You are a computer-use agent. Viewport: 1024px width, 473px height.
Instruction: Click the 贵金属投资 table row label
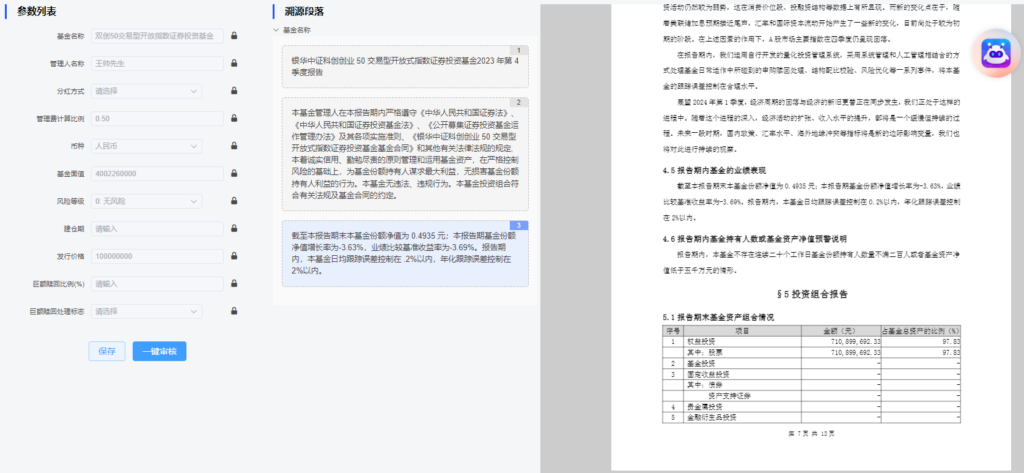(704, 406)
